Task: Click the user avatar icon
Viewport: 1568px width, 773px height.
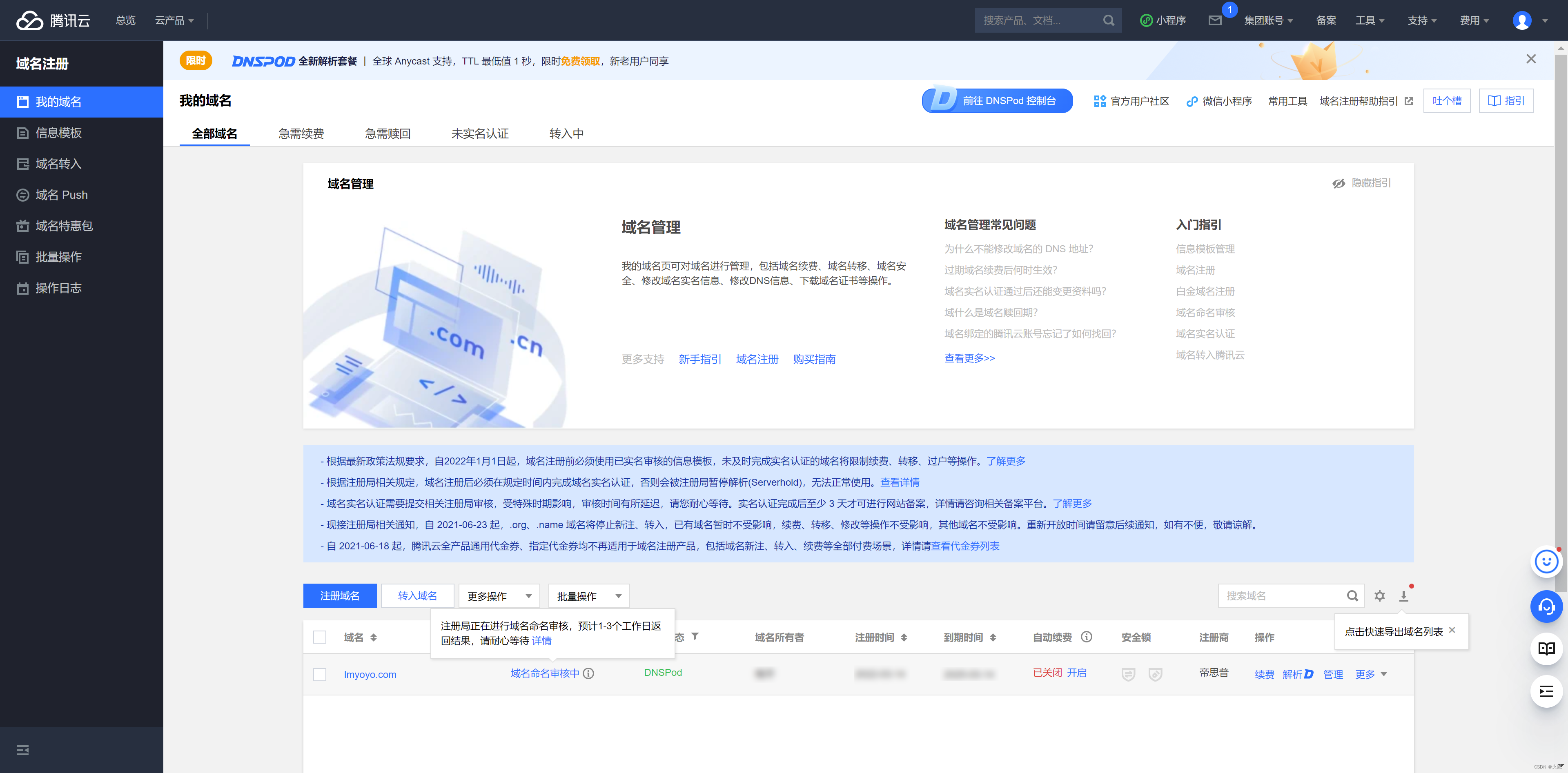Action: [x=1522, y=20]
